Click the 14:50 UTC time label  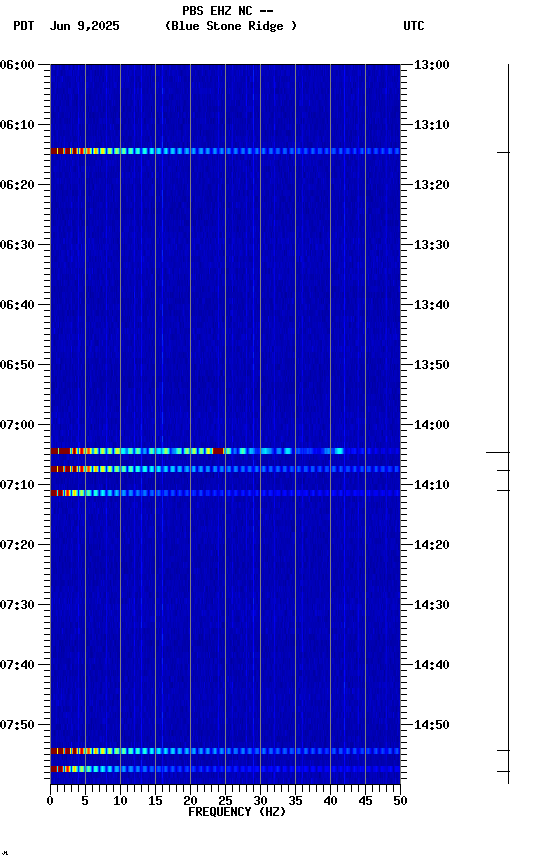[432, 725]
